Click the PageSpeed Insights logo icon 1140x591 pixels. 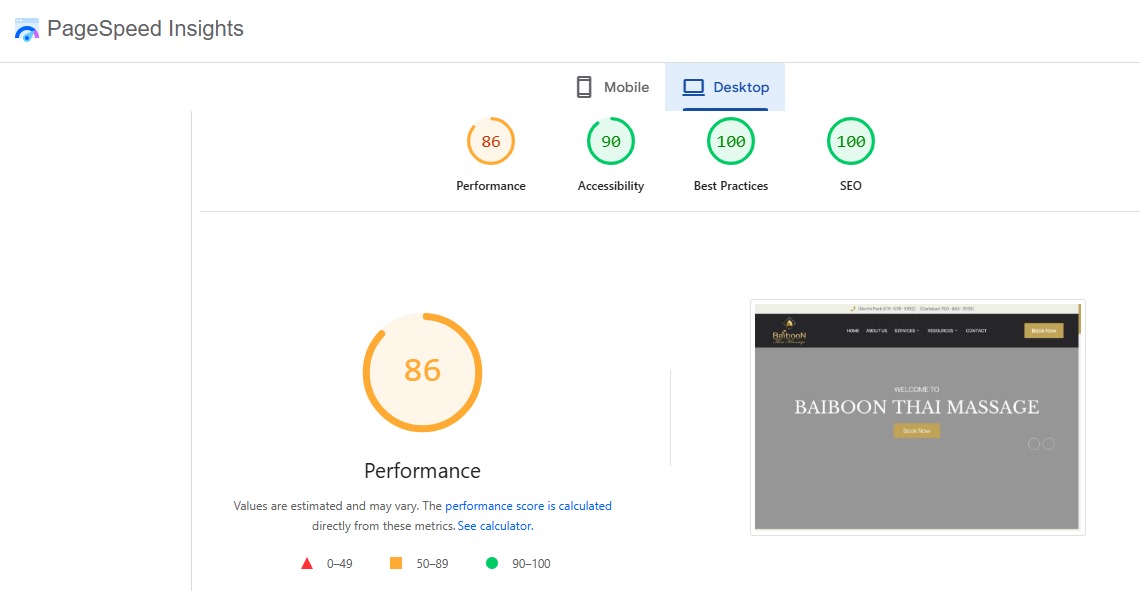tap(27, 30)
